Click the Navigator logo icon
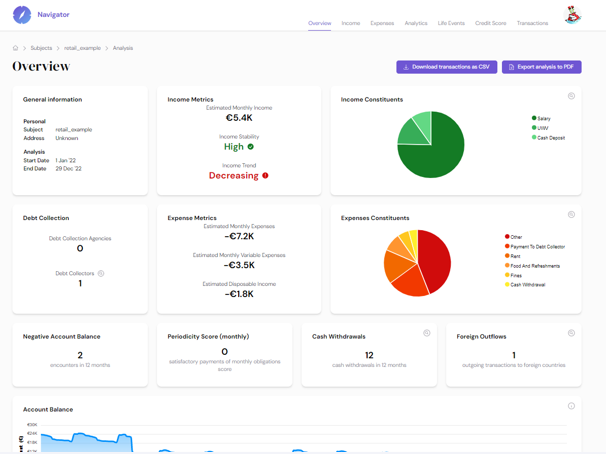The image size is (606, 454). click(22, 15)
